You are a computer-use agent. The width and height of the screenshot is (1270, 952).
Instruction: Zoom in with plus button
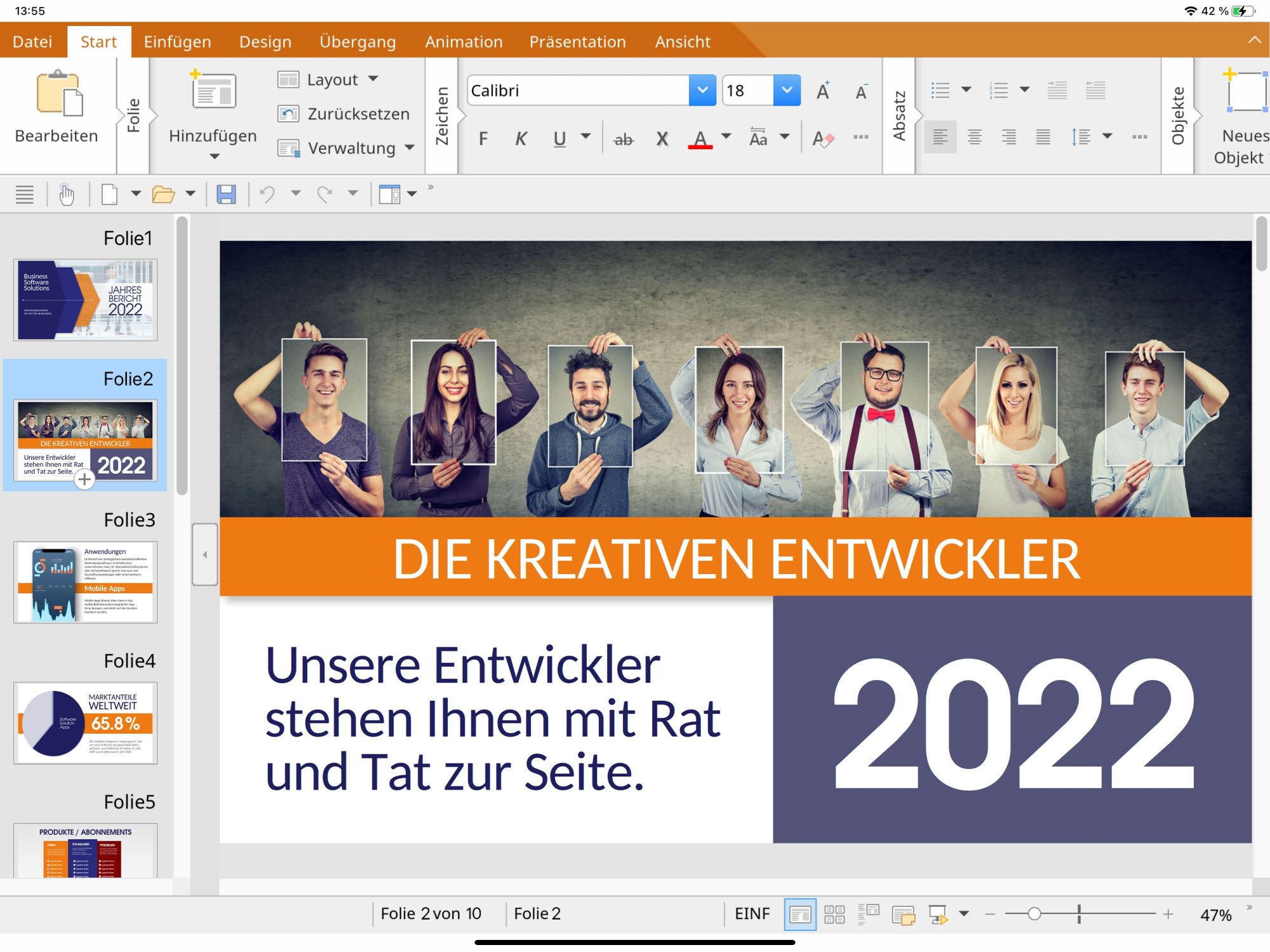[1168, 914]
